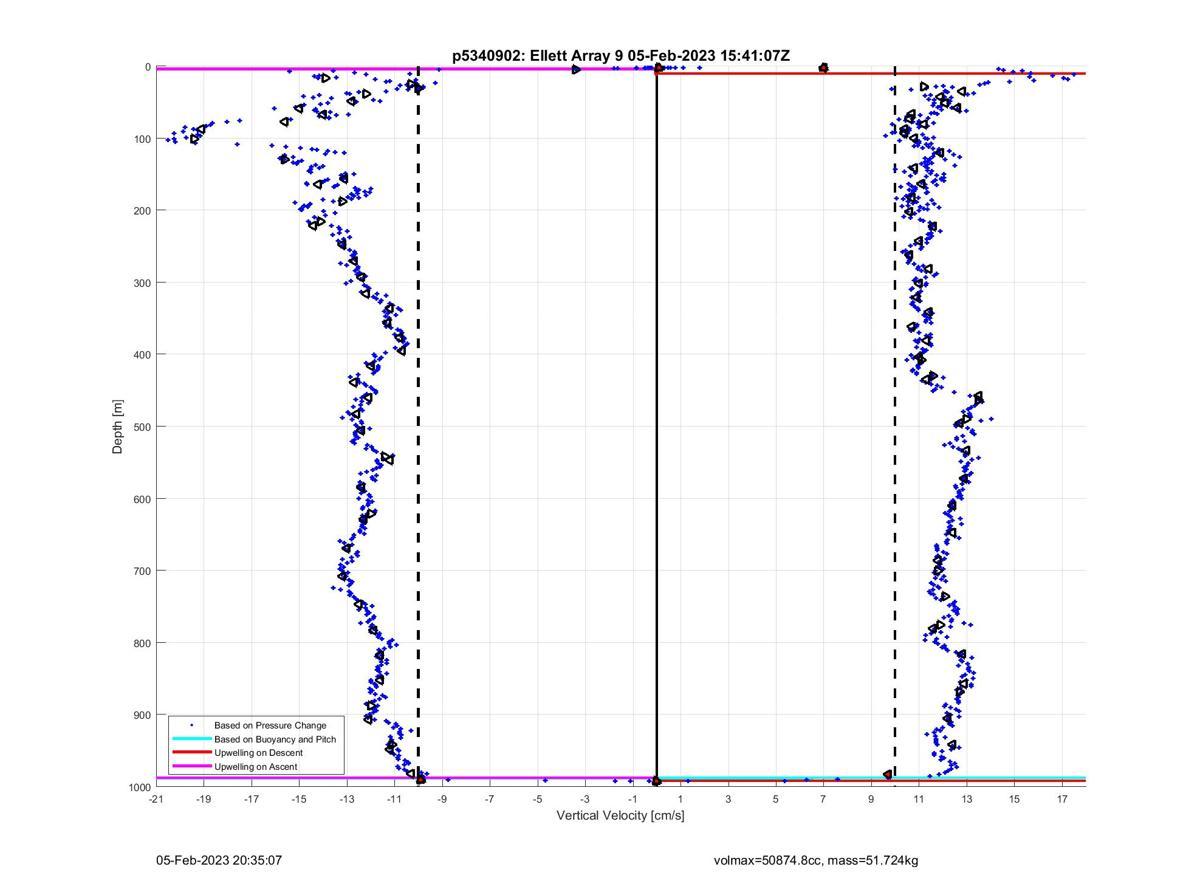Click legend entry 'Upwelling on Ascent'
Image resolution: width=1200 pixels, height=885 pixels.
[256, 766]
